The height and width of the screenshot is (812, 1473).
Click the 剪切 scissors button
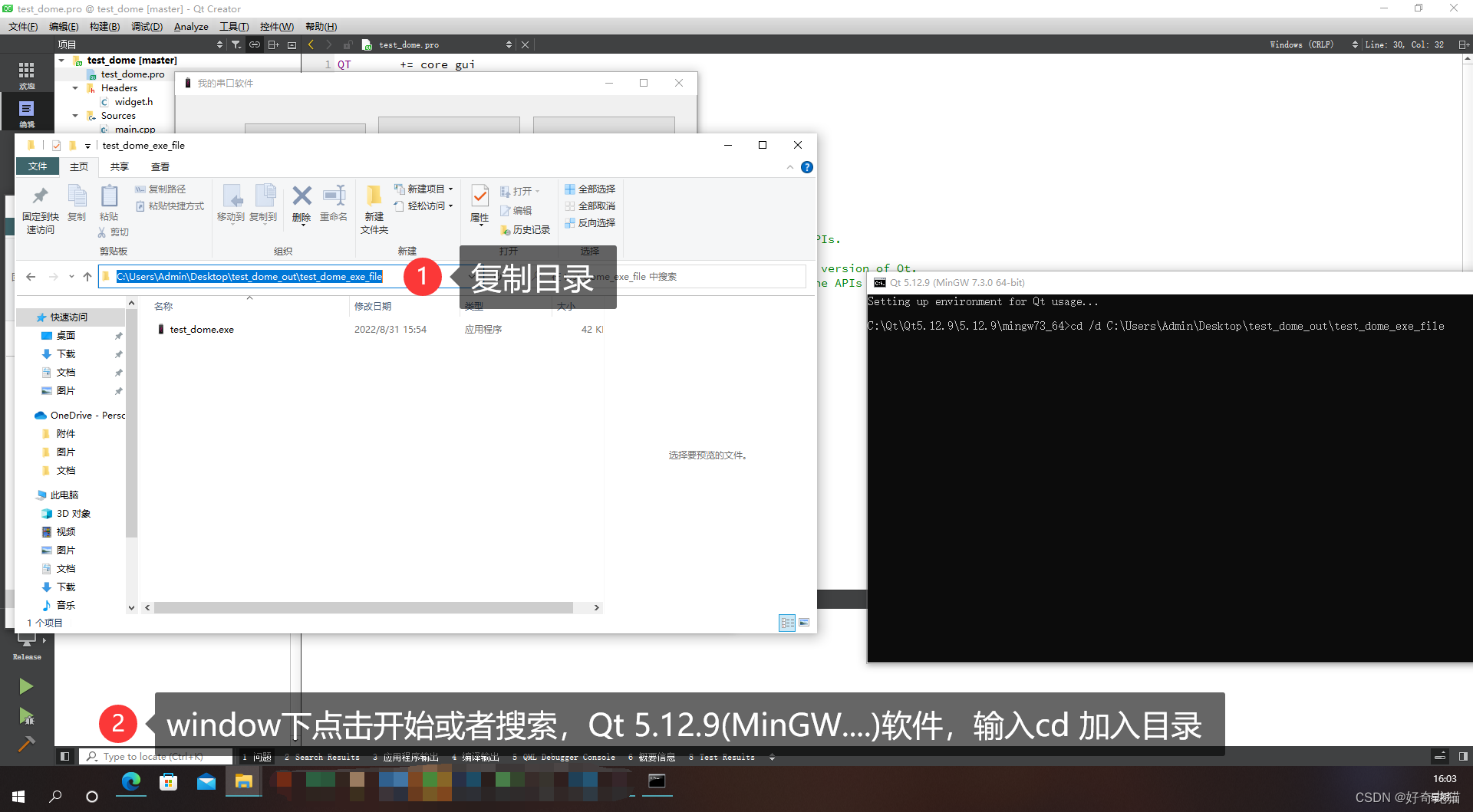(114, 232)
